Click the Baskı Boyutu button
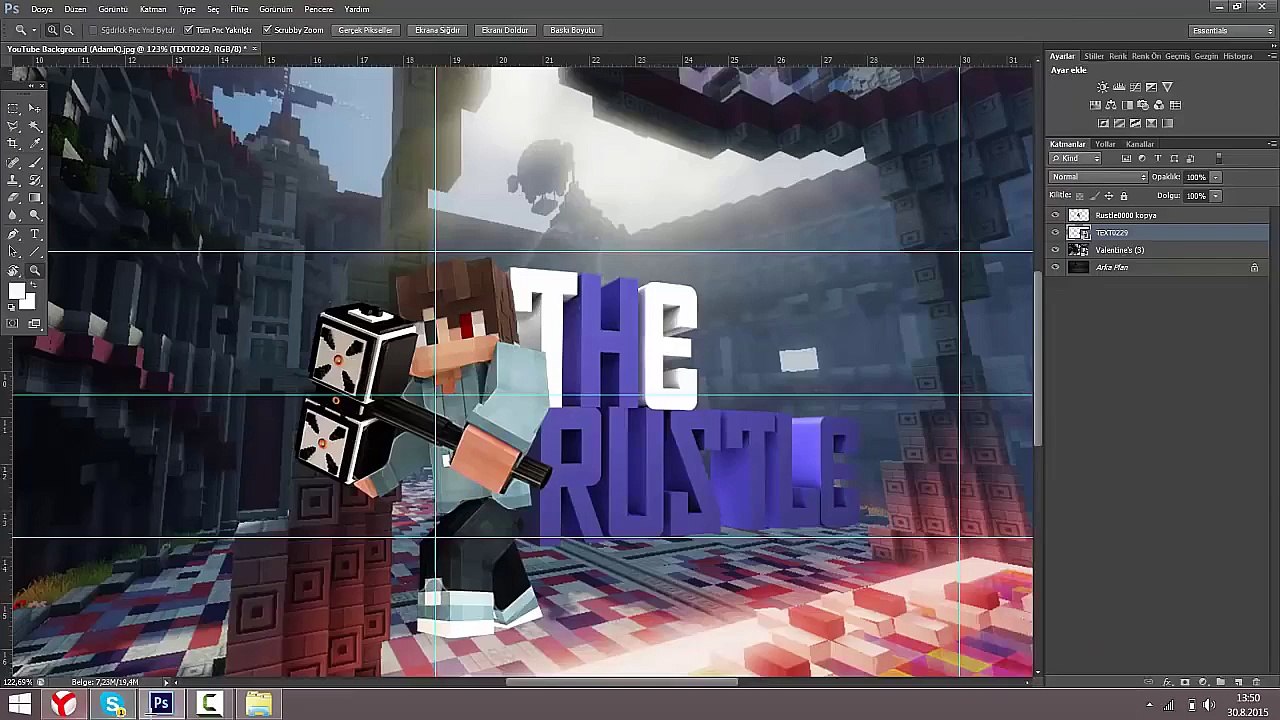Image resolution: width=1280 pixels, height=720 pixels. coord(573,30)
